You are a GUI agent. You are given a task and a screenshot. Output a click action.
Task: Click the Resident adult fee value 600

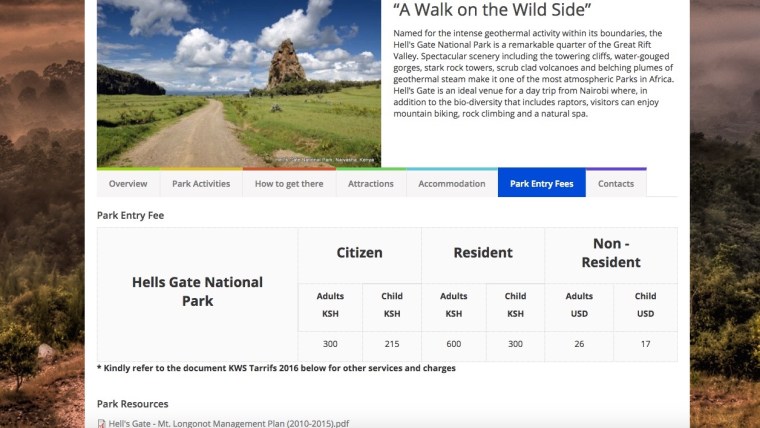point(453,344)
